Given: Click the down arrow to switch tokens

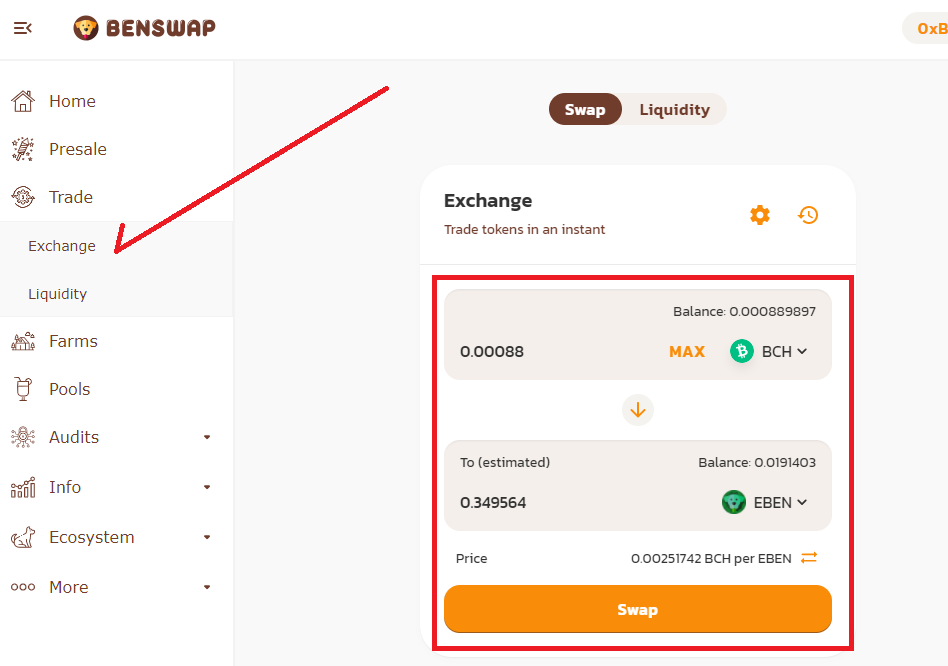Looking at the screenshot, I should coord(638,410).
